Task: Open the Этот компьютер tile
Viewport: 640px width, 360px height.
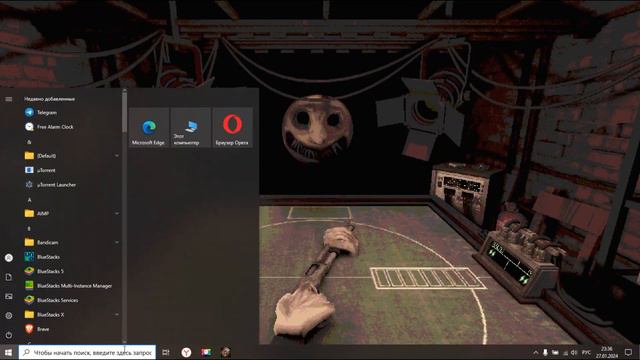Action: 191,127
